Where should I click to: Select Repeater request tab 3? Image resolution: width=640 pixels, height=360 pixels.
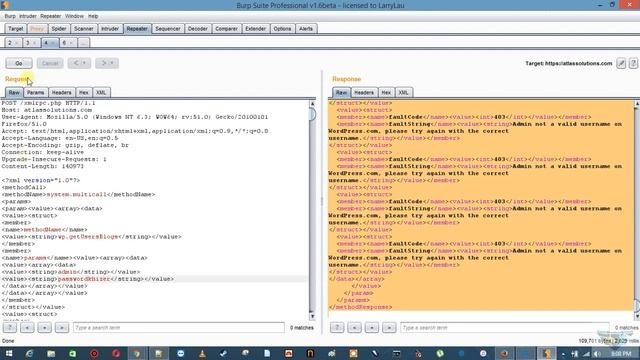click(31, 43)
